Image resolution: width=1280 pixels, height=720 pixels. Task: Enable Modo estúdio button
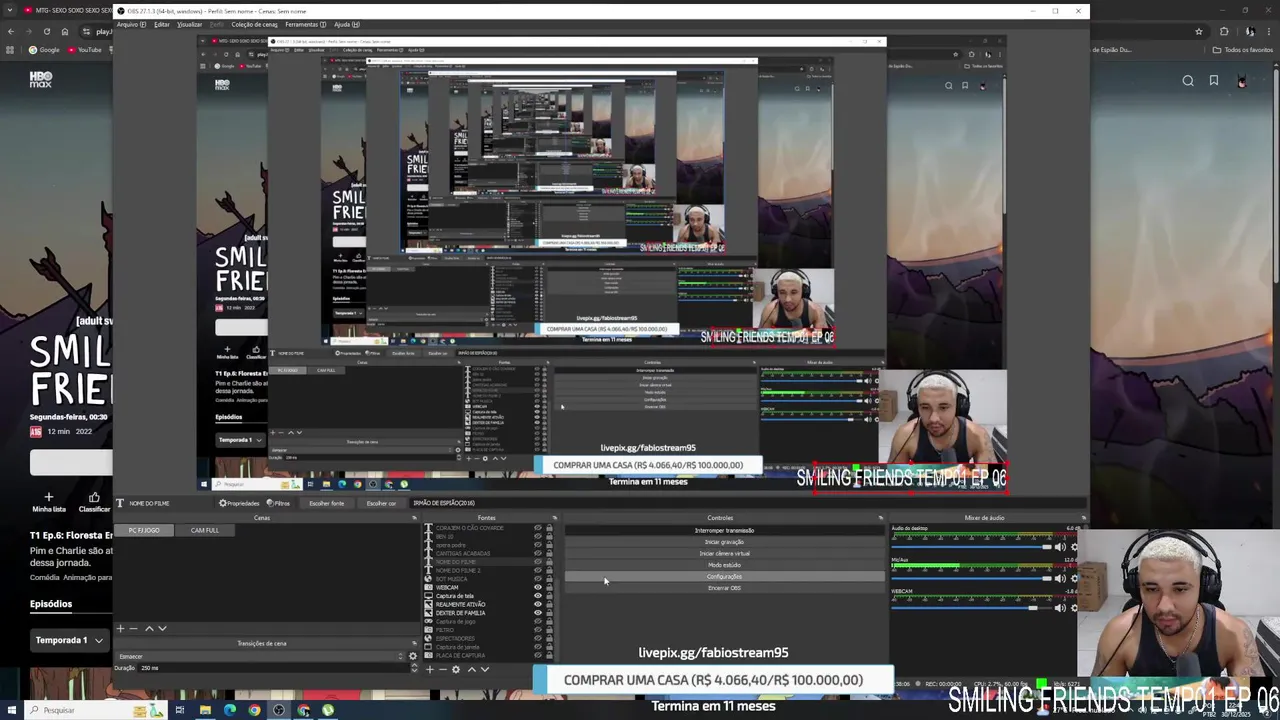(x=724, y=565)
